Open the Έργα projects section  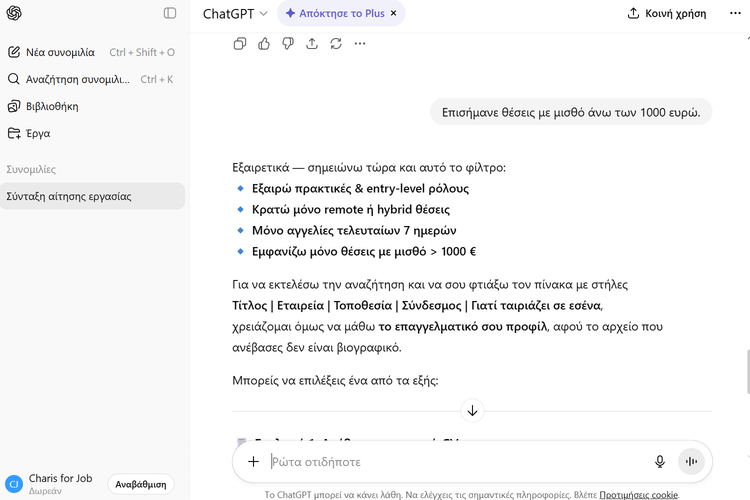[38, 133]
